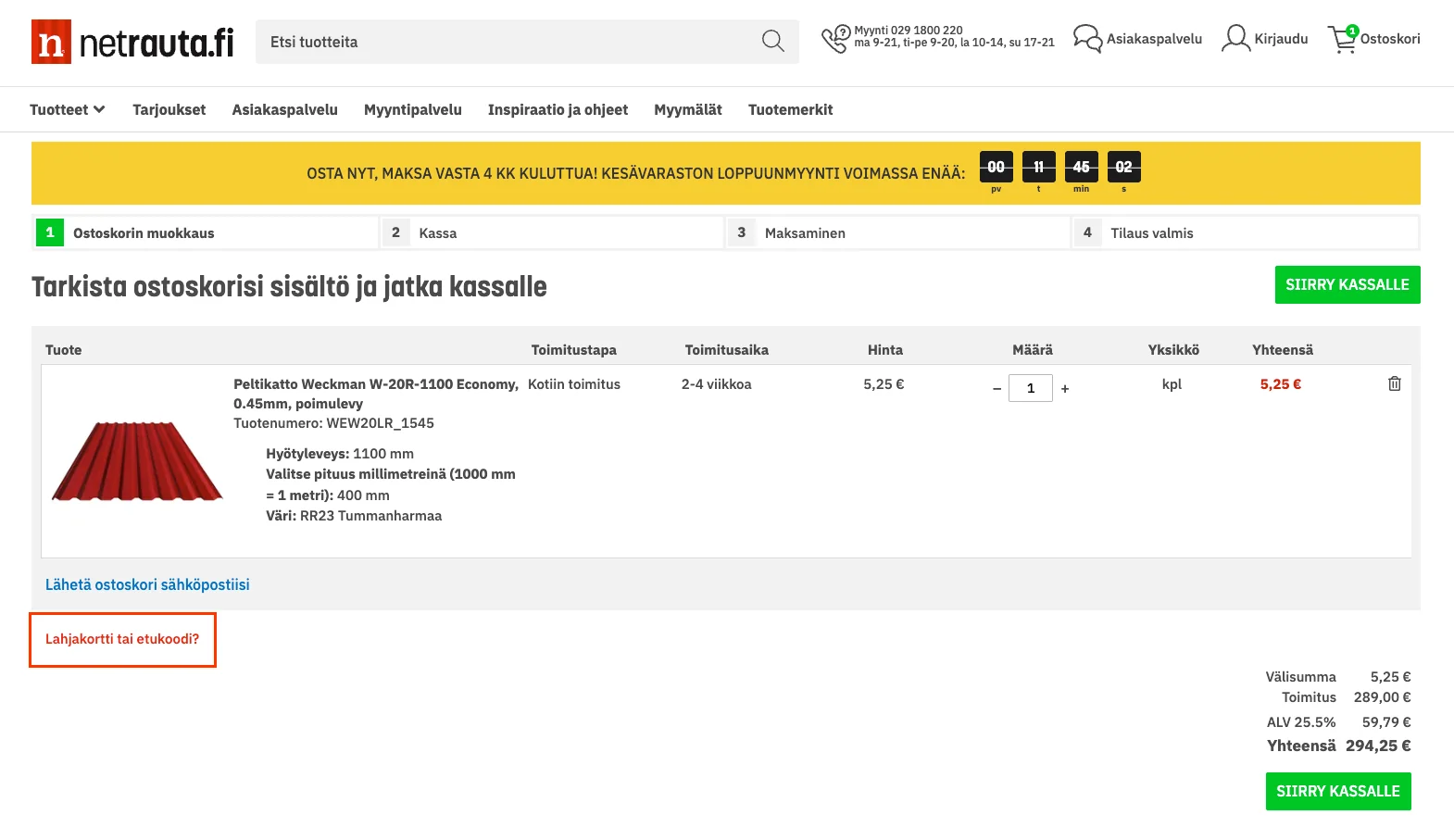The height and width of the screenshot is (840, 1454).
Task: Click the 2-4 viikkoa delivery time
Action: (x=717, y=384)
